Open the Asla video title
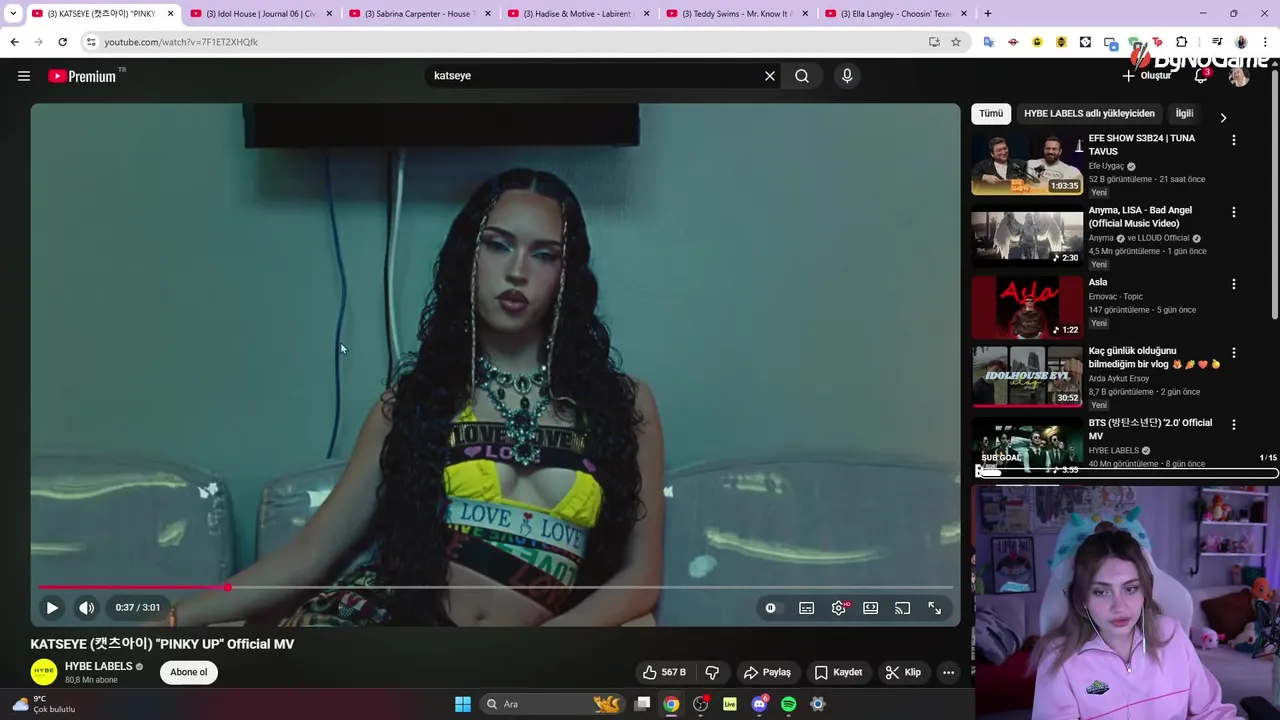The image size is (1280, 720). click(x=1098, y=282)
